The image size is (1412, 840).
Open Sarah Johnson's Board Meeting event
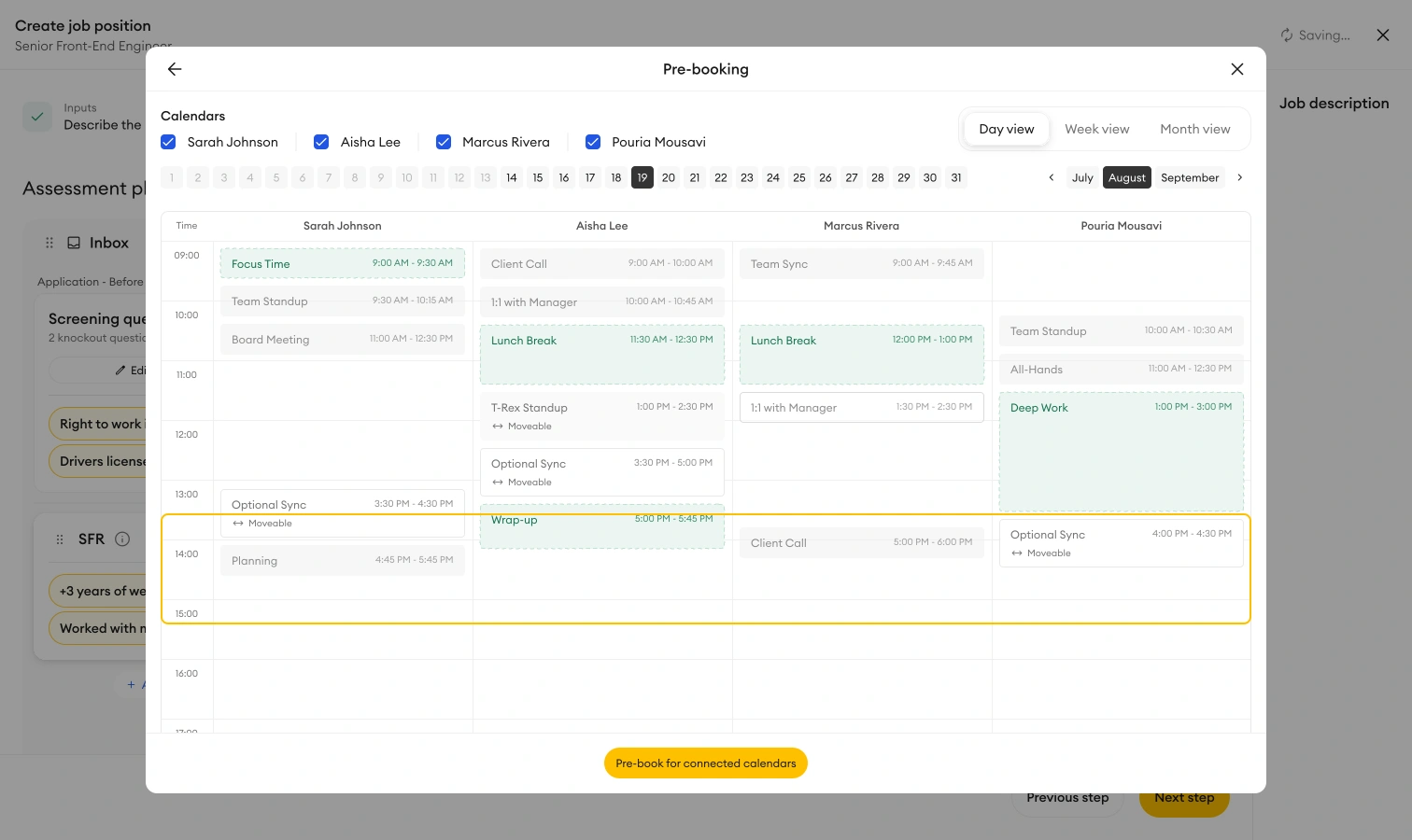(x=343, y=339)
